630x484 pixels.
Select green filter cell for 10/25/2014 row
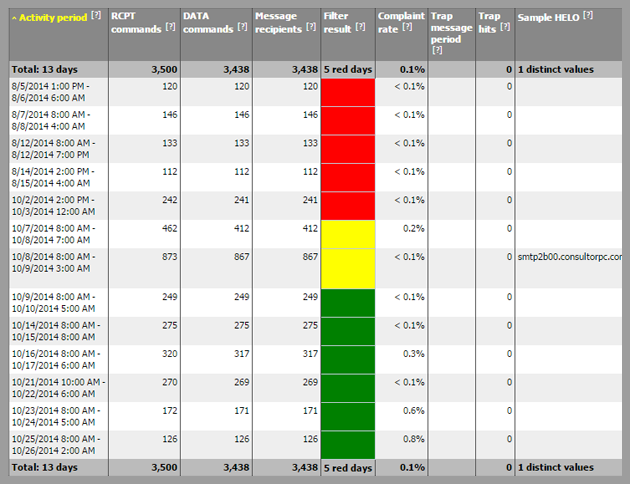348,445
